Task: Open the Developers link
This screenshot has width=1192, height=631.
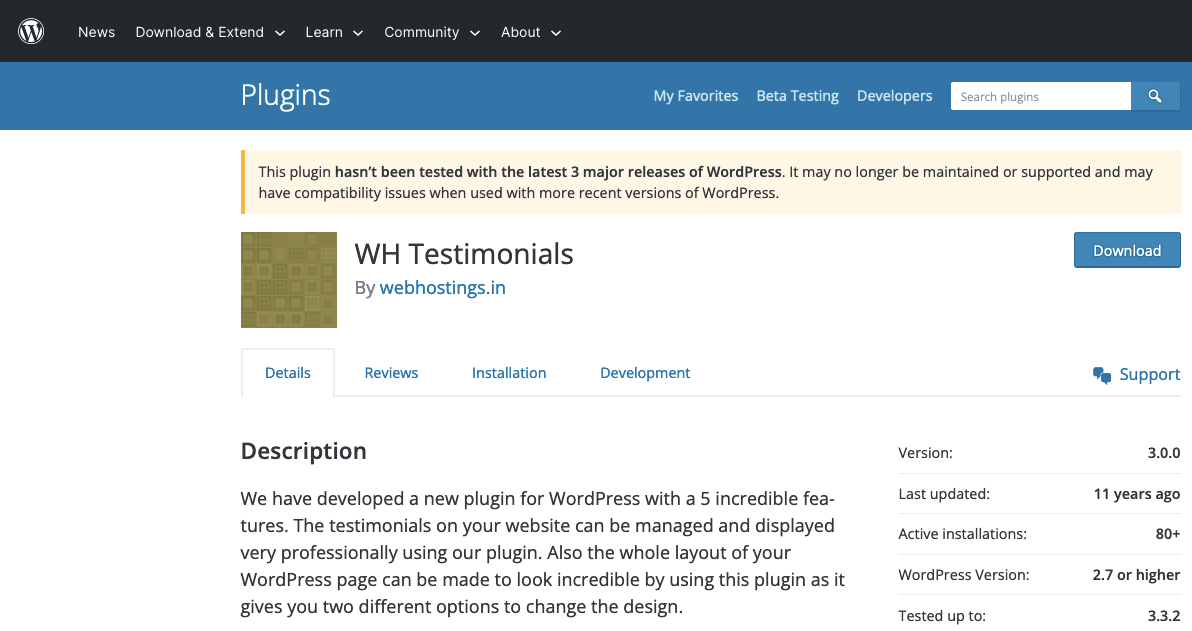Action: (x=894, y=96)
